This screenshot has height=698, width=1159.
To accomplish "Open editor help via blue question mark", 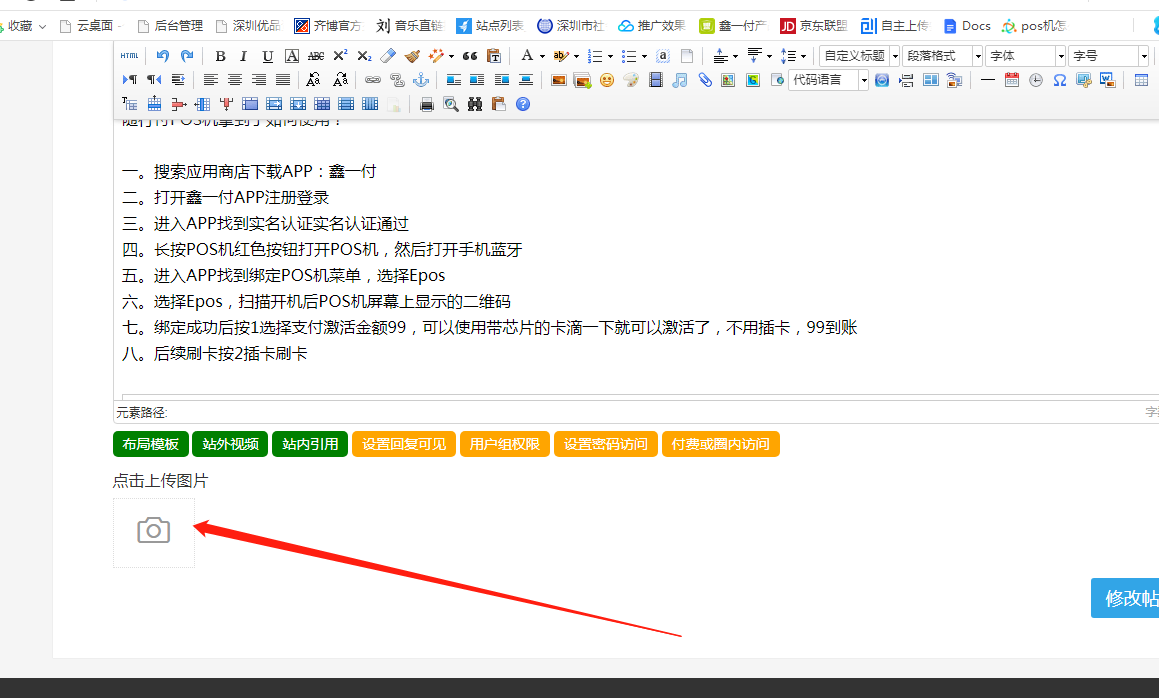I will pos(523,103).
